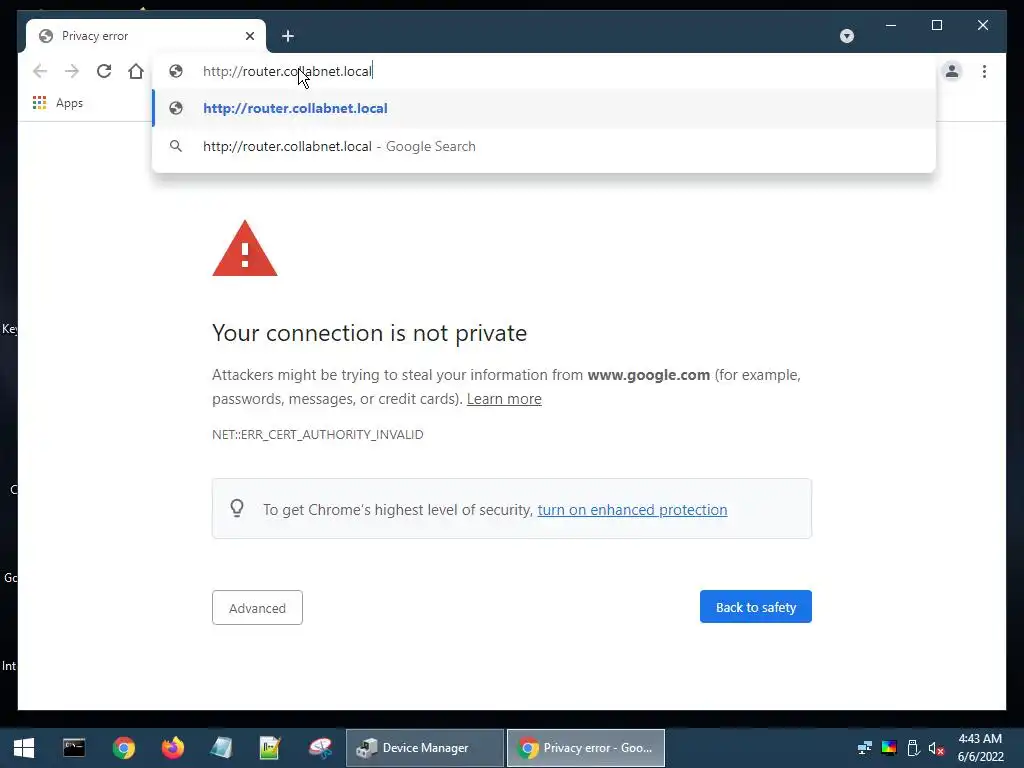Open the clock showing 4:43 AM

pos(980,748)
